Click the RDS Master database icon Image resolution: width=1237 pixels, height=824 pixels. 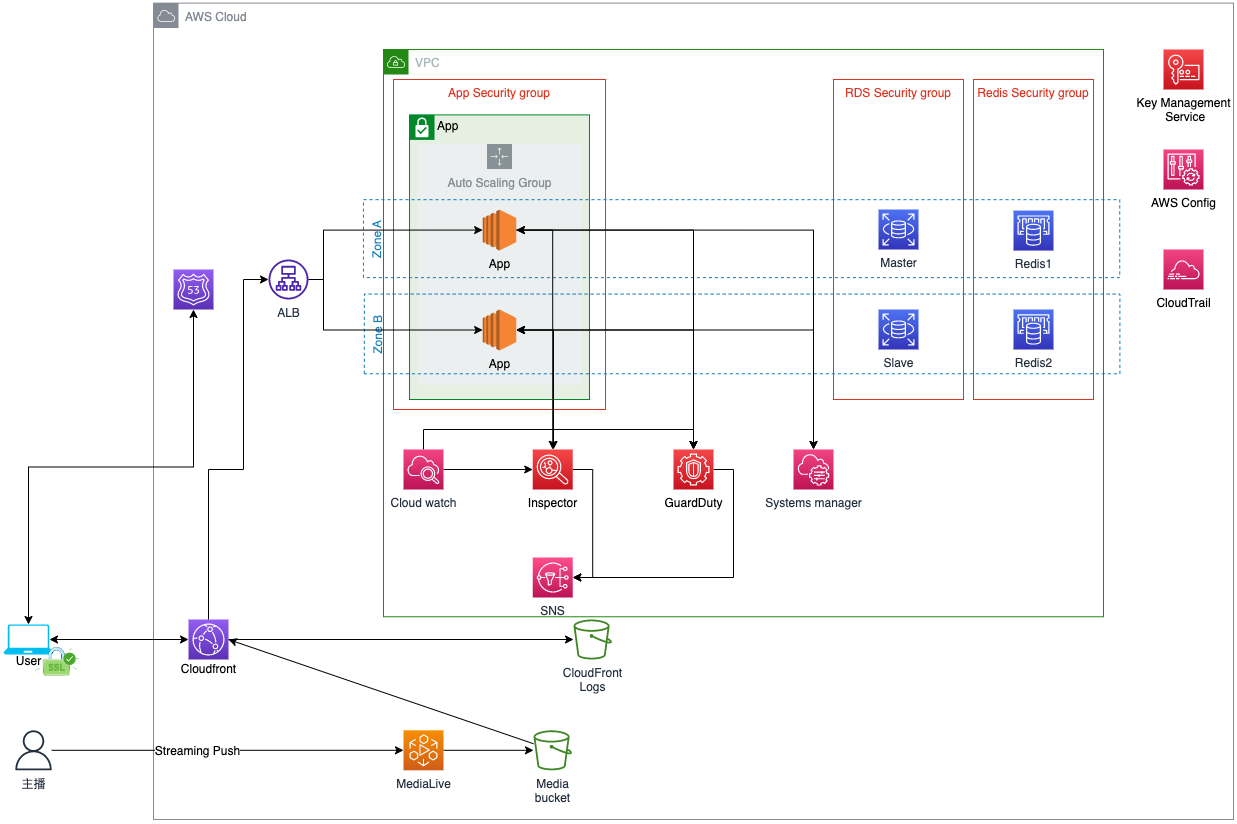point(898,230)
